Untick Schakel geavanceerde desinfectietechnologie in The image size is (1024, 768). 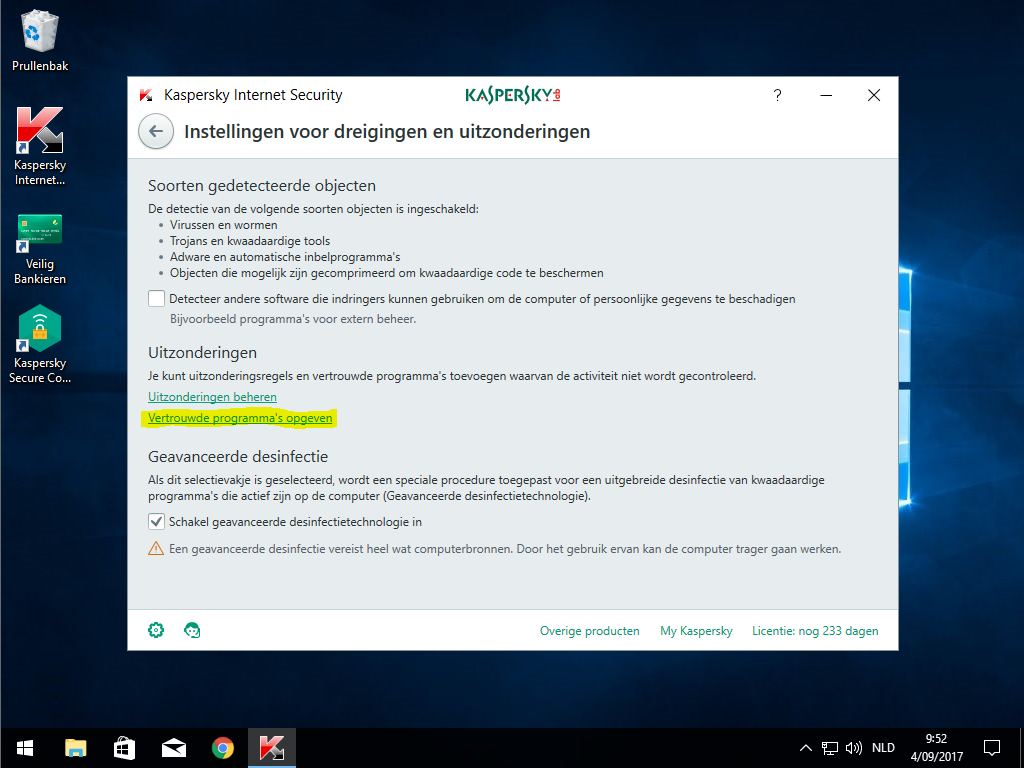[156, 521]
